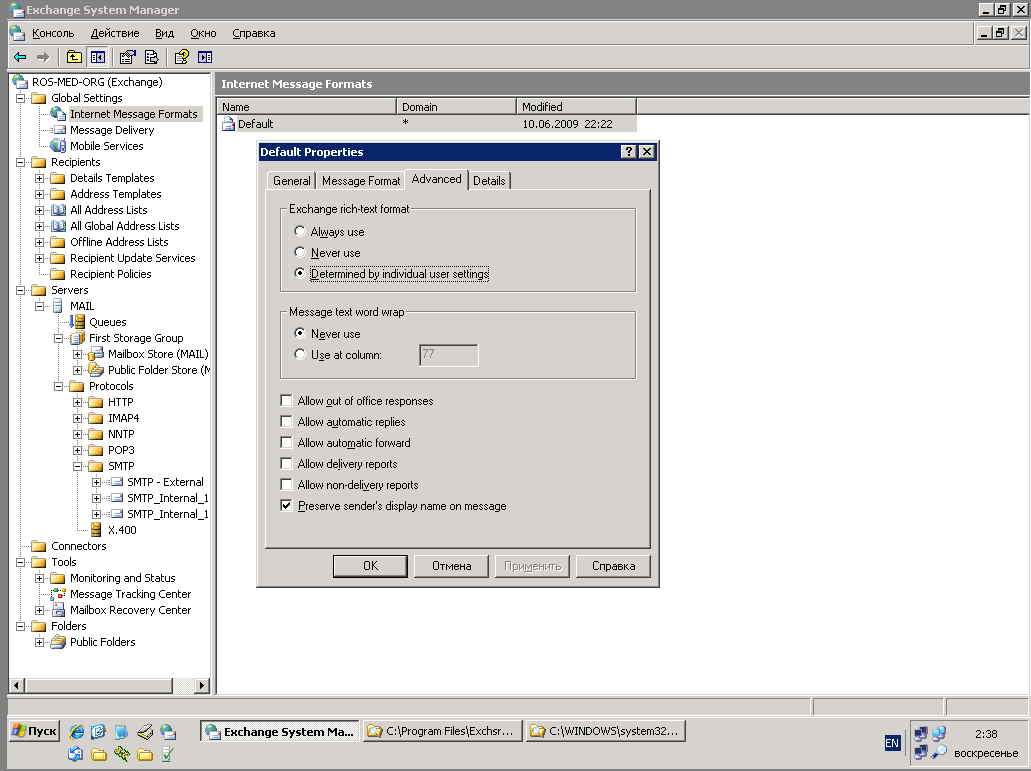This screenshot has width=1031, height=771.
Task: Select the Mobile Services node icon
Action: click(59, 146)
